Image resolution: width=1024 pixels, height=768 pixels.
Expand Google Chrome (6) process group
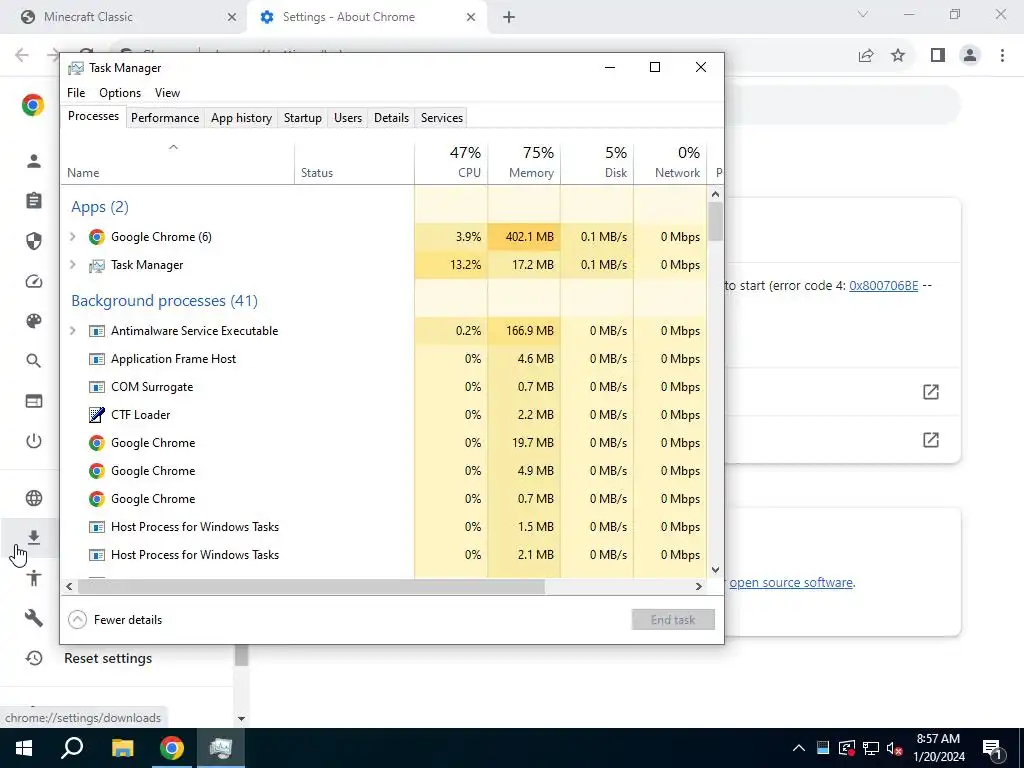[x=72, y=236]
